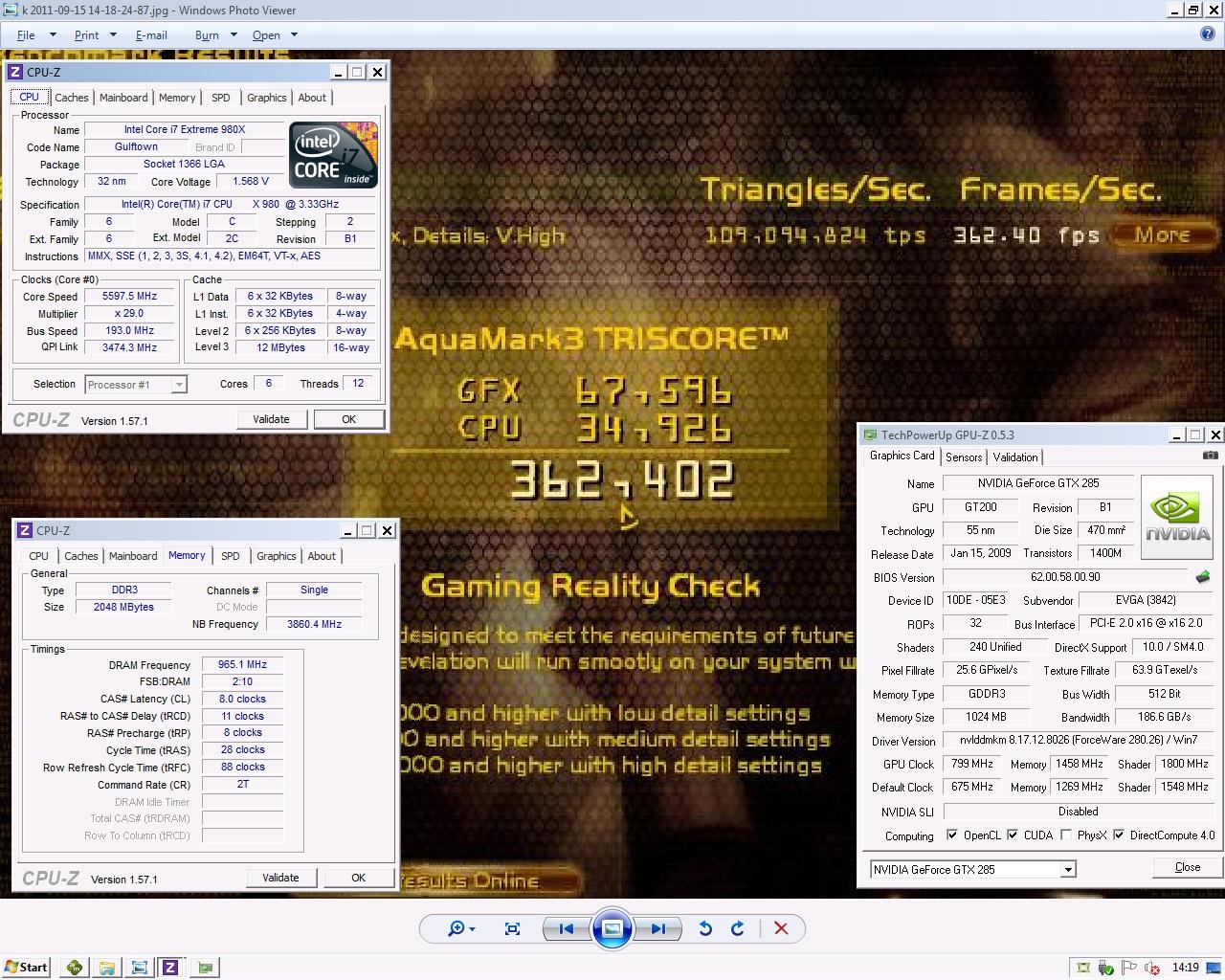Screen dimensions: 1225x980
Task: Open the green arrow icon on taskbar
Action: [75, 968]
